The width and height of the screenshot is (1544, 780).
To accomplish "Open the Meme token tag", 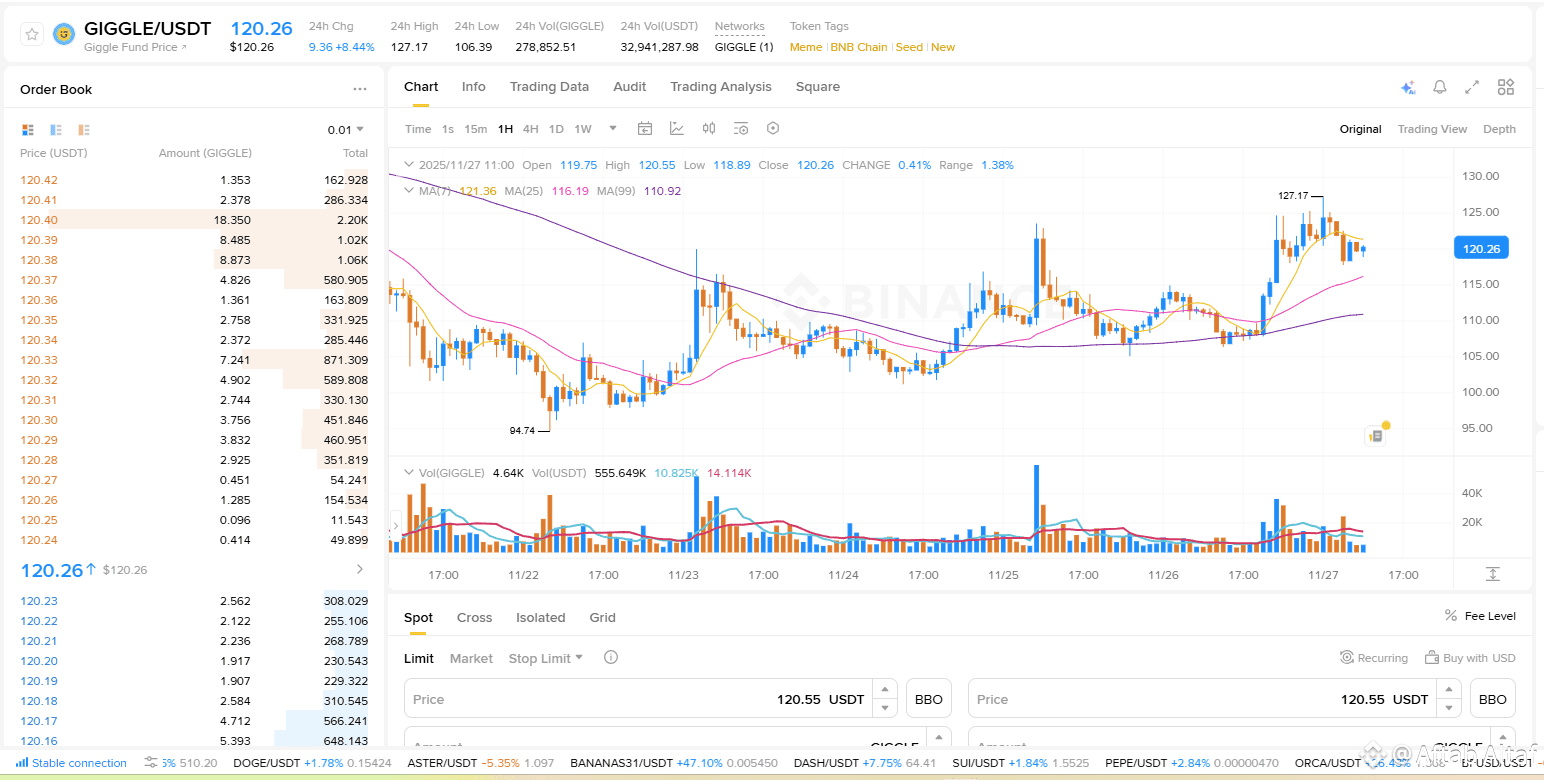I will [x=806, y=47].
